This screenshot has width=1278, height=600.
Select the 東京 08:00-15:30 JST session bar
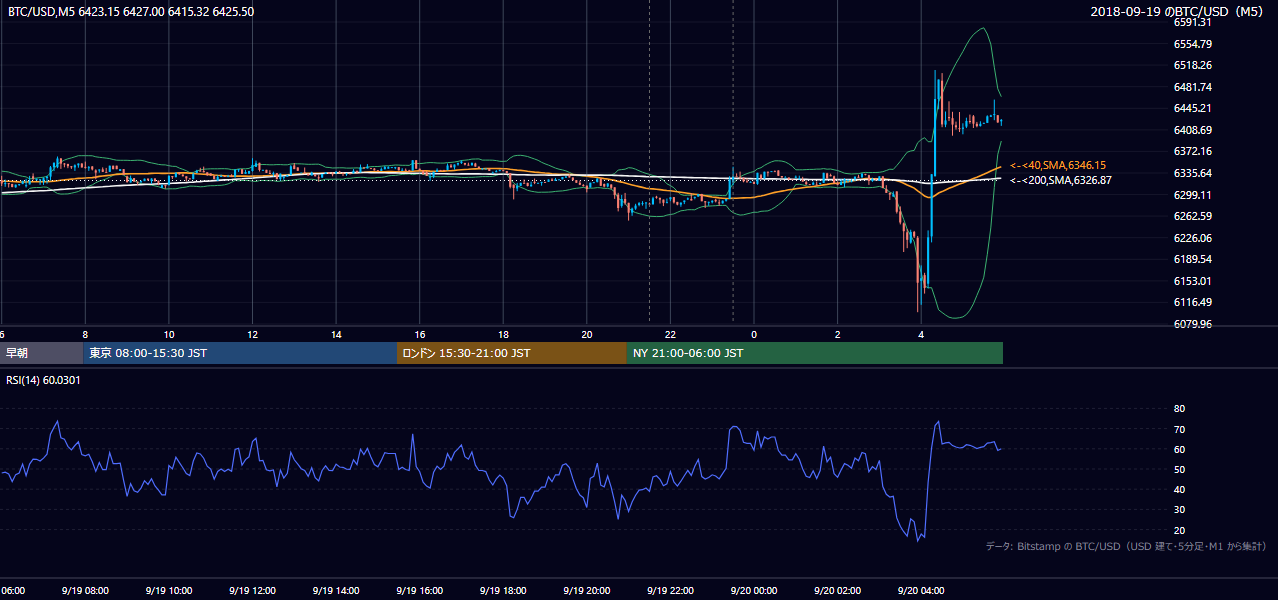tap(240, 353)
